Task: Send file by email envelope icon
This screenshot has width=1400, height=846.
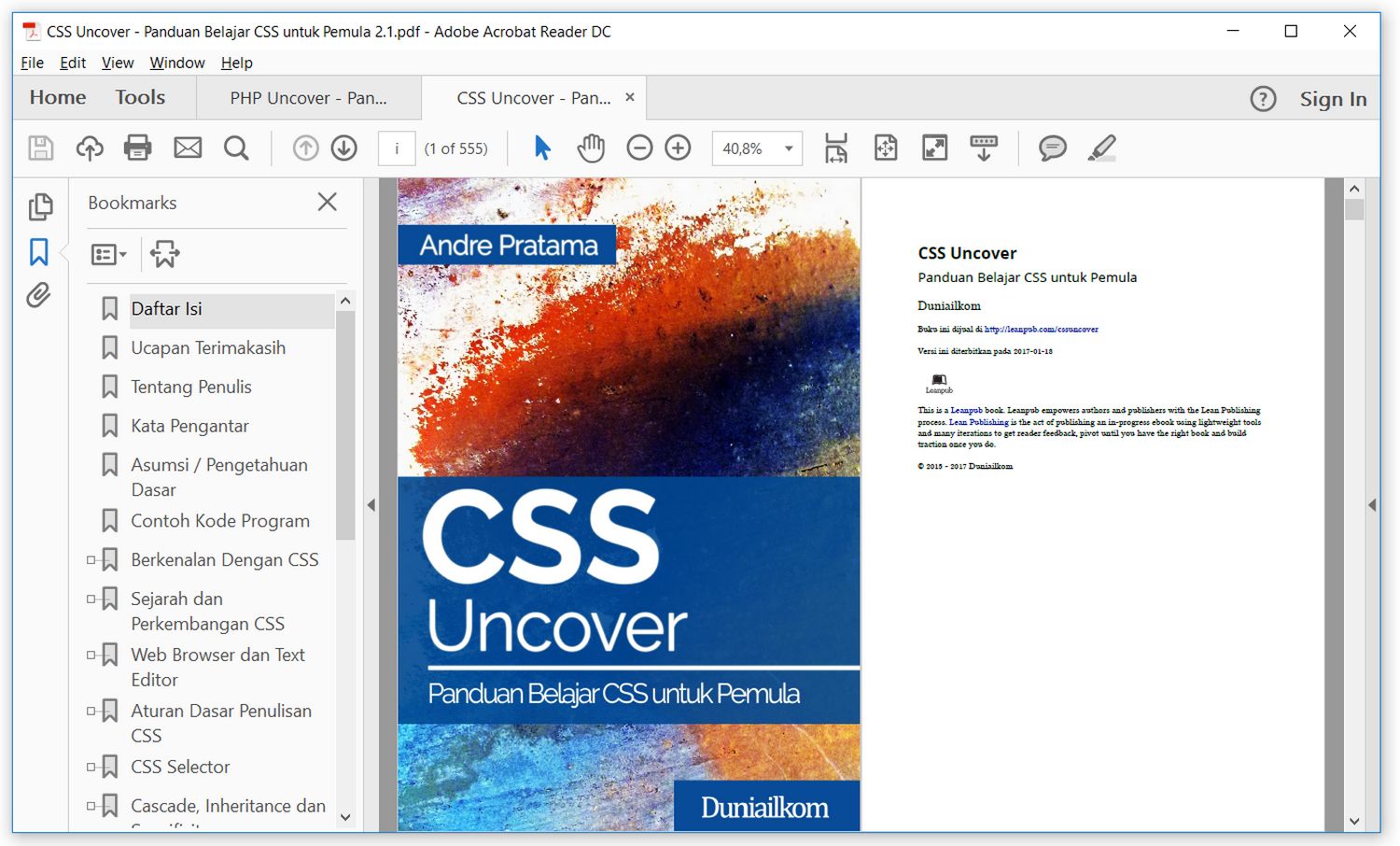Action: [x=188, y=148]
